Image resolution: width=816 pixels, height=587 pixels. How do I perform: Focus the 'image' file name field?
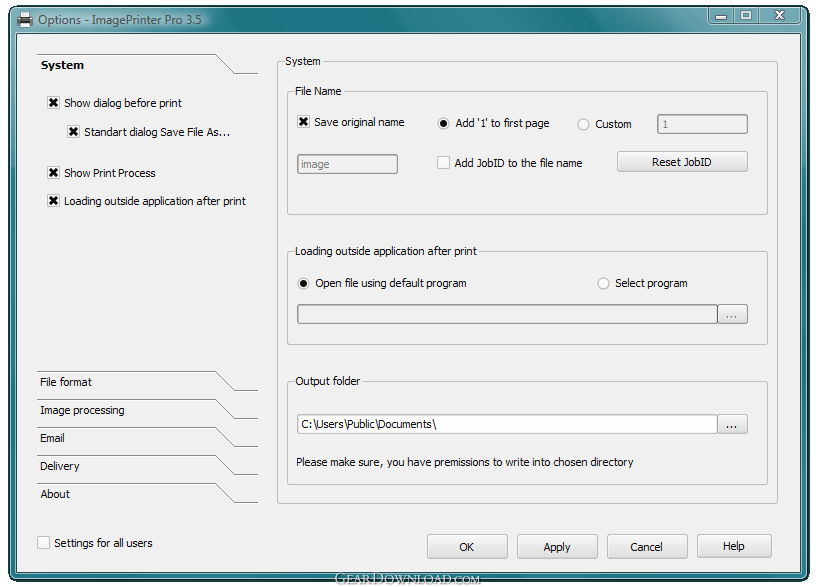point(347,164)
